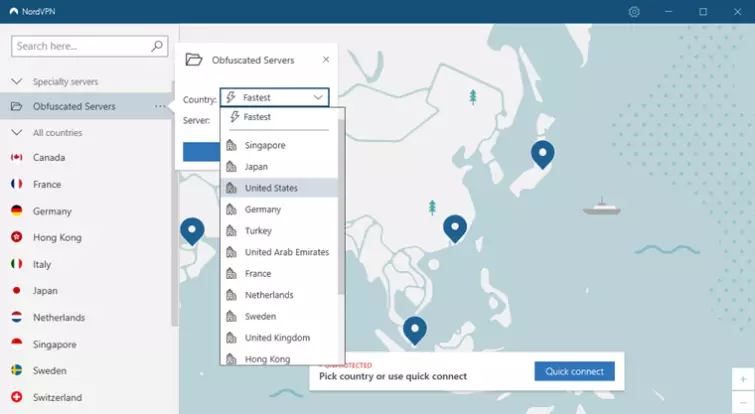Screen dimensions: 755x414
Task: Choose Germany from the country dropdown
Action: click(279, 209)
